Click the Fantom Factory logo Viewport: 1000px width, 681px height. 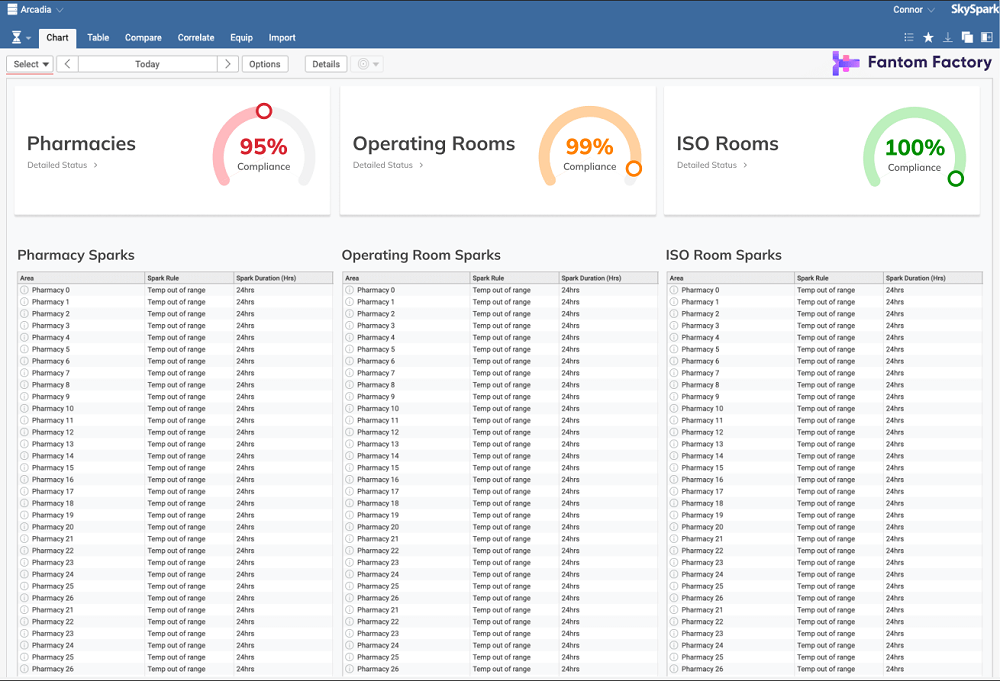click(x=912, y=62)
